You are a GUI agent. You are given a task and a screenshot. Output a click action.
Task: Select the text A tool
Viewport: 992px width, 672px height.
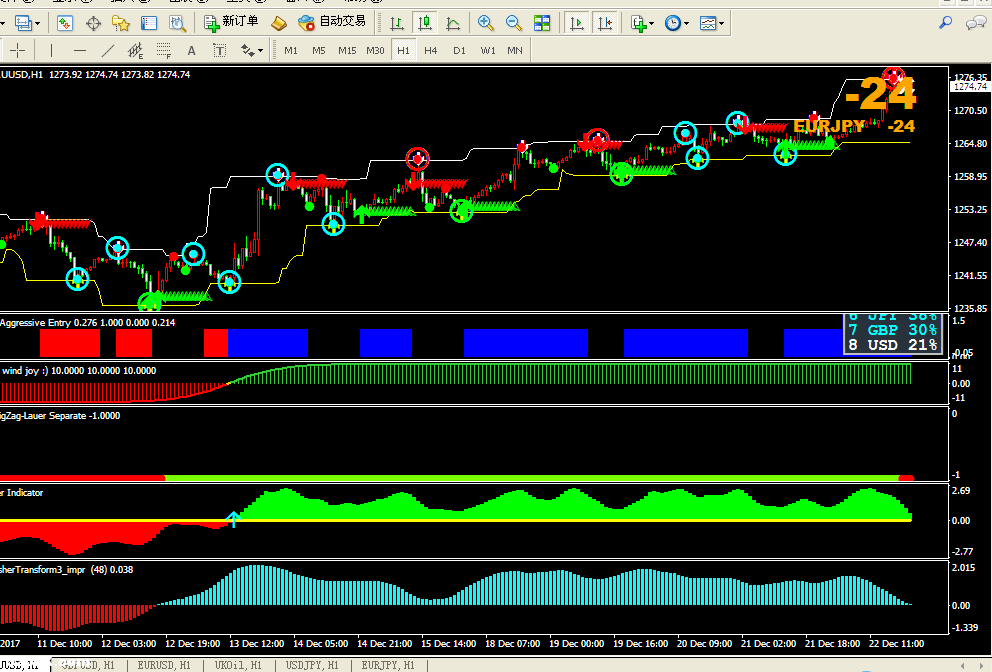click(x=191, y=51)
